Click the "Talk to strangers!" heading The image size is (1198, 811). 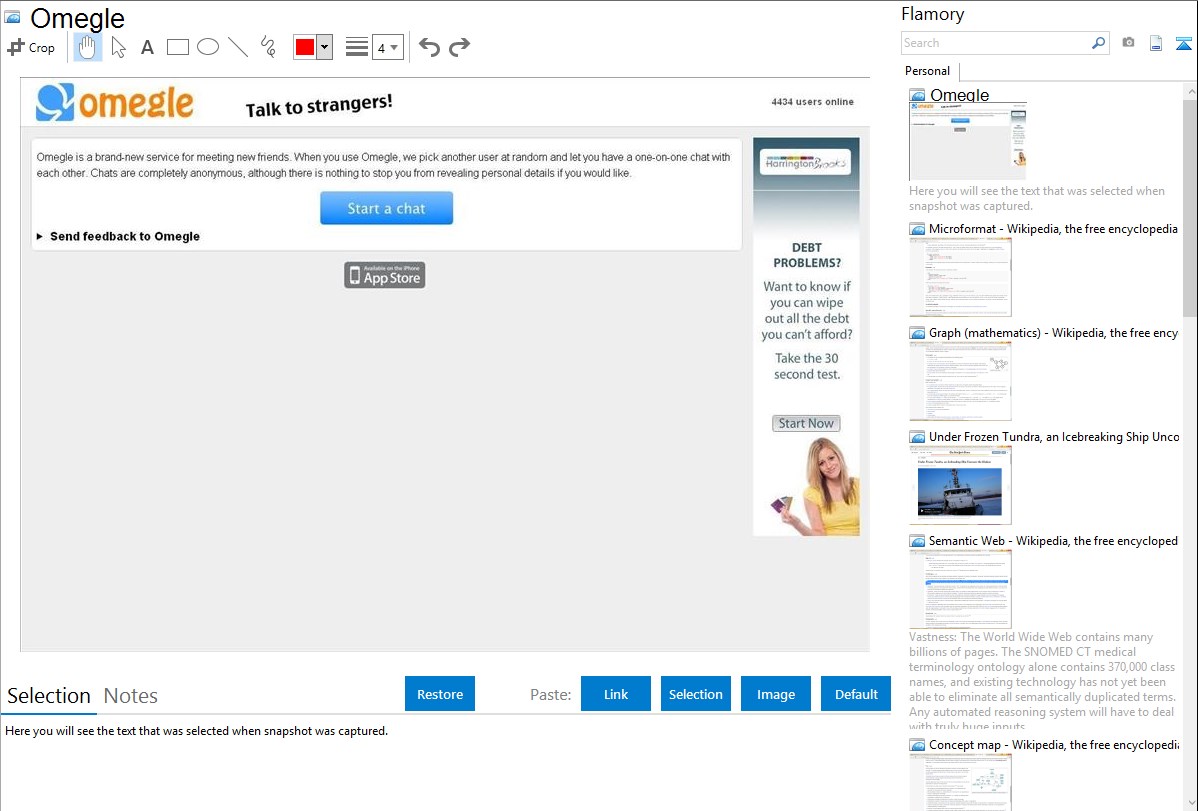tap(319, 105)
